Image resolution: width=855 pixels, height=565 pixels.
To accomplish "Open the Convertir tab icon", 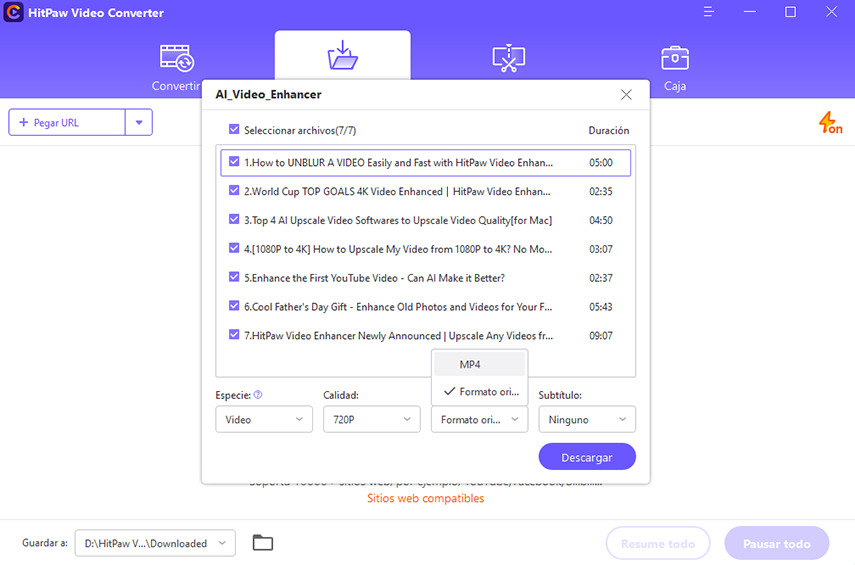I will 177,58.
